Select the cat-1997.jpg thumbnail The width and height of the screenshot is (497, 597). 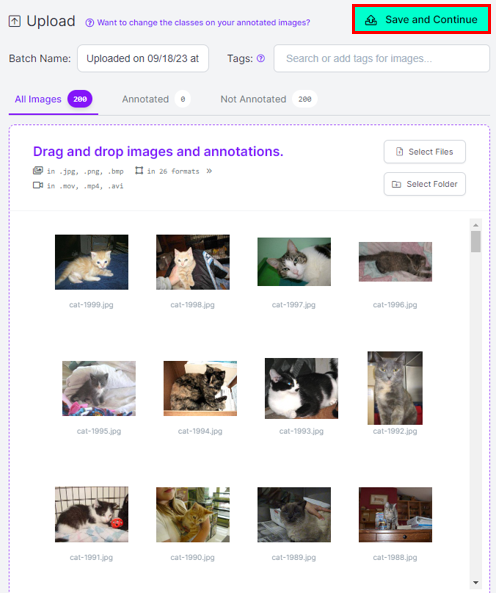[x=294, y=262]
